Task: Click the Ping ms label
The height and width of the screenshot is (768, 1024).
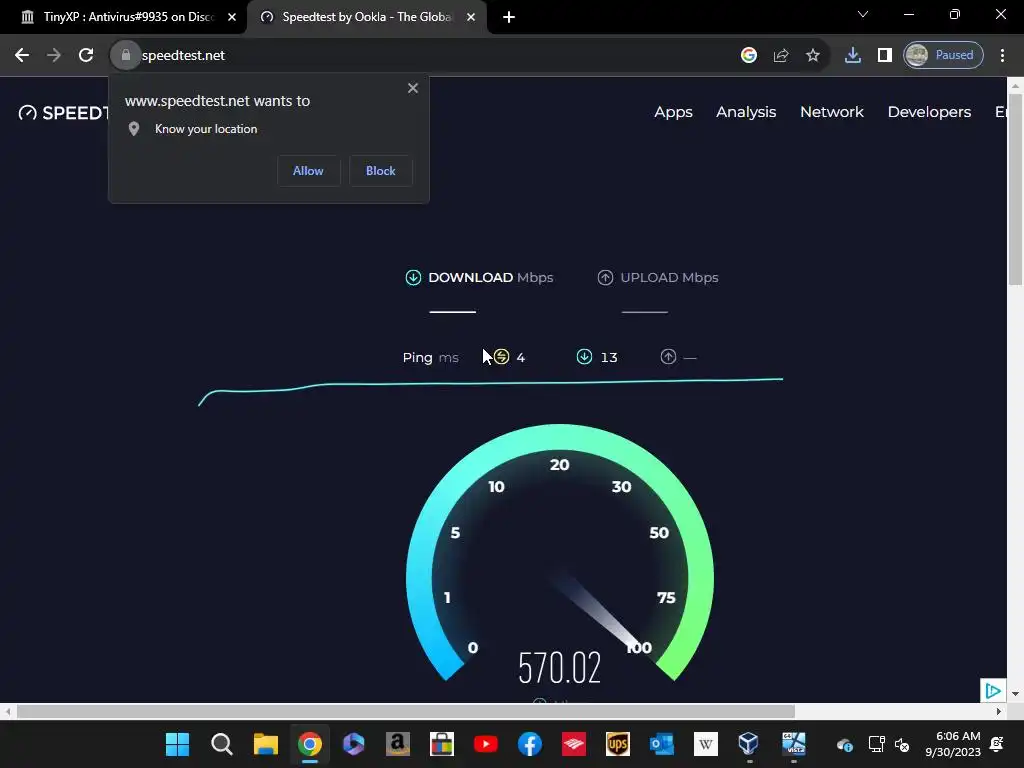Action: click(430, 358)
